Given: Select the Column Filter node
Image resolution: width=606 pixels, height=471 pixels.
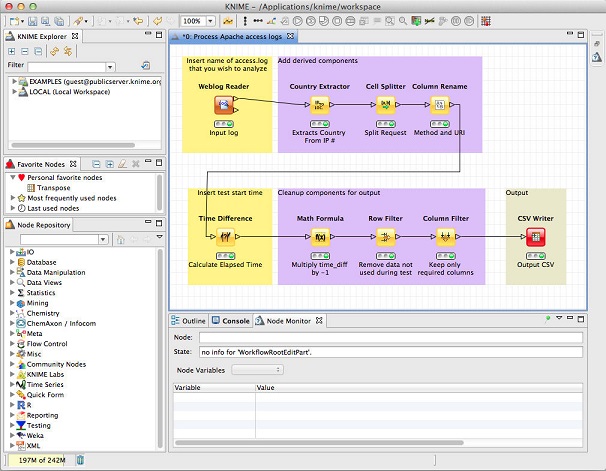Looking at the screenshot, I should click(x=446, y=236).
